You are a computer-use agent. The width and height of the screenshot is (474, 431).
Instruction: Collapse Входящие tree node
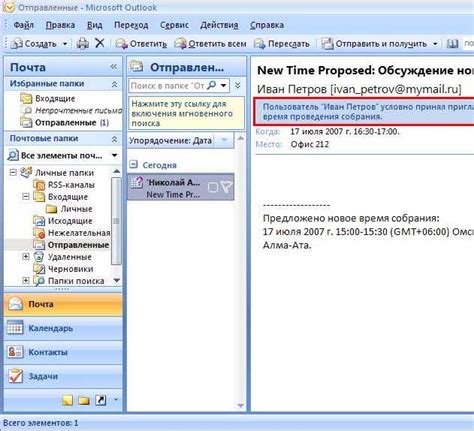26,197
